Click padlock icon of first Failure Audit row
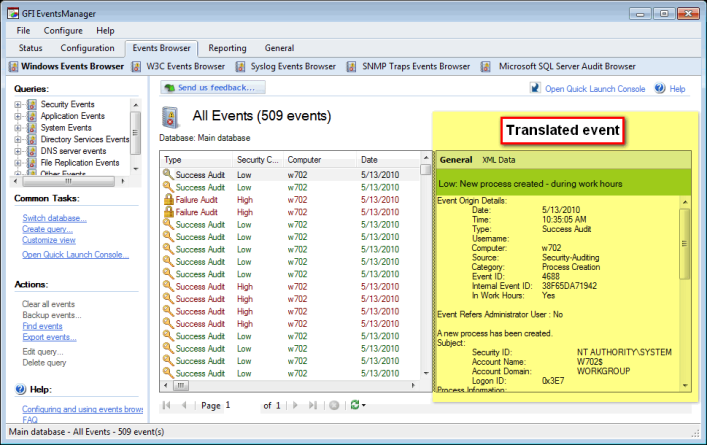The image size is (707, 445). (169, 199)
